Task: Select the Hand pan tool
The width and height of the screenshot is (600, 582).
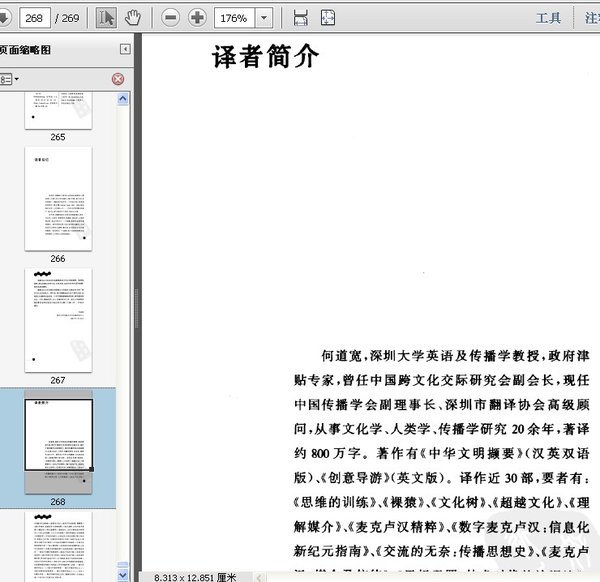Action: click(132, 17)
